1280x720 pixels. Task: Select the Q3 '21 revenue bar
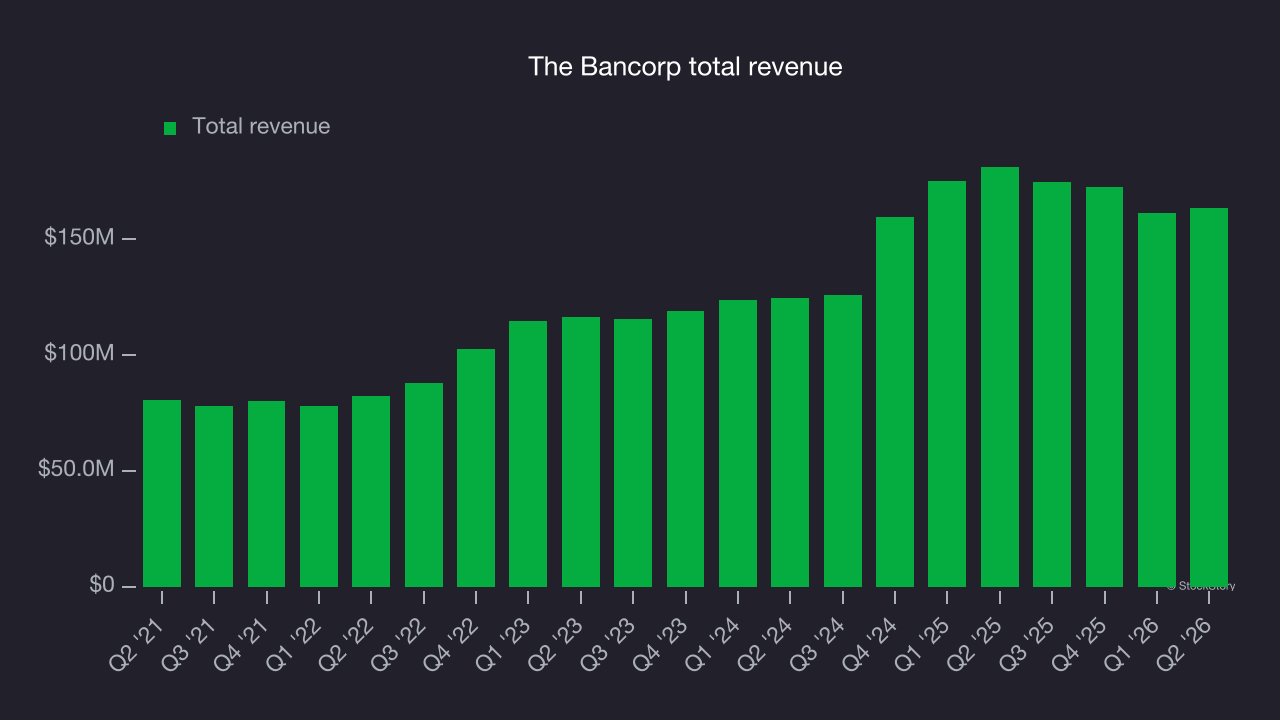(x=214, y=496)
